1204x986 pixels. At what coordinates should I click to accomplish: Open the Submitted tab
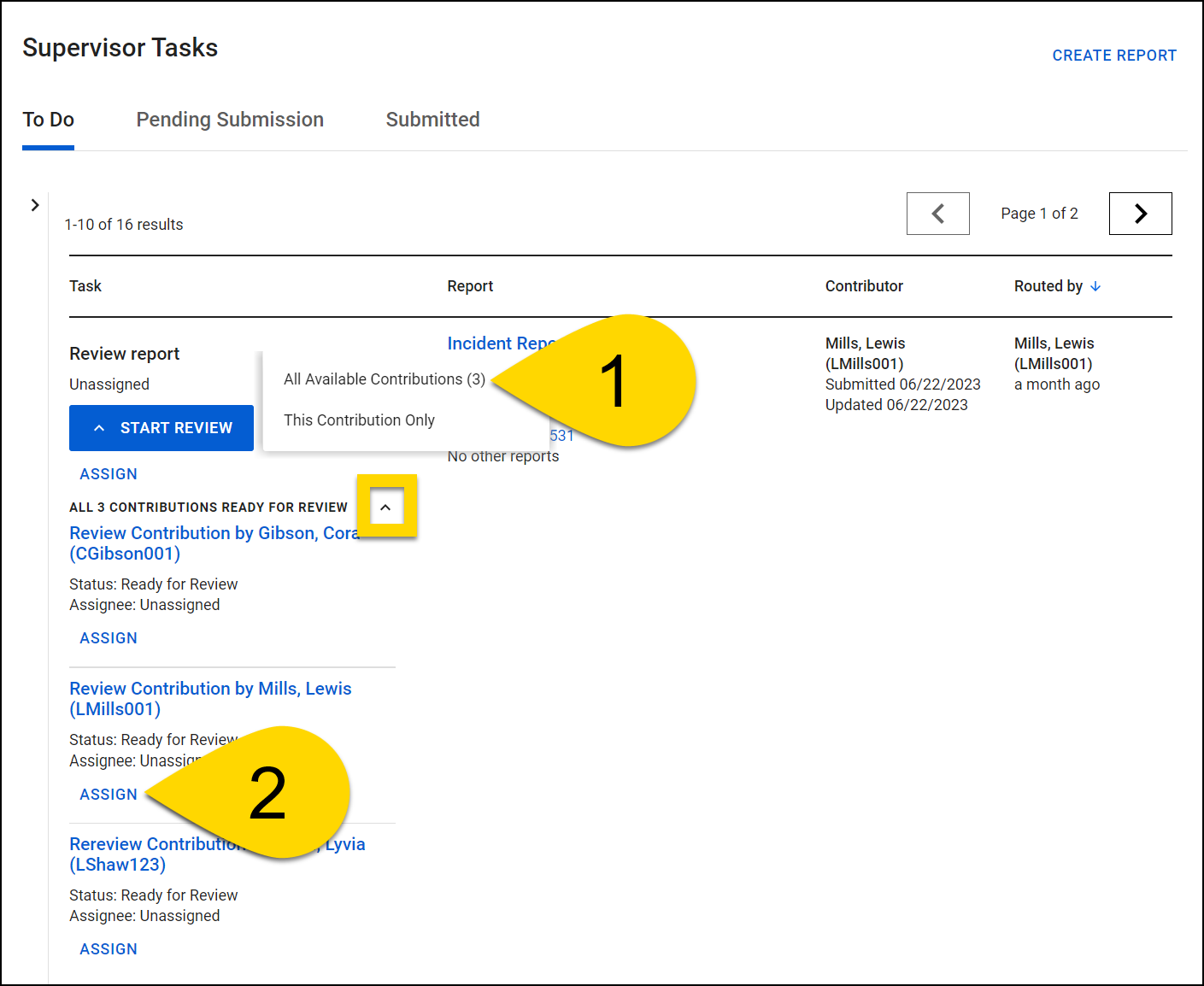tap(432, 120)
